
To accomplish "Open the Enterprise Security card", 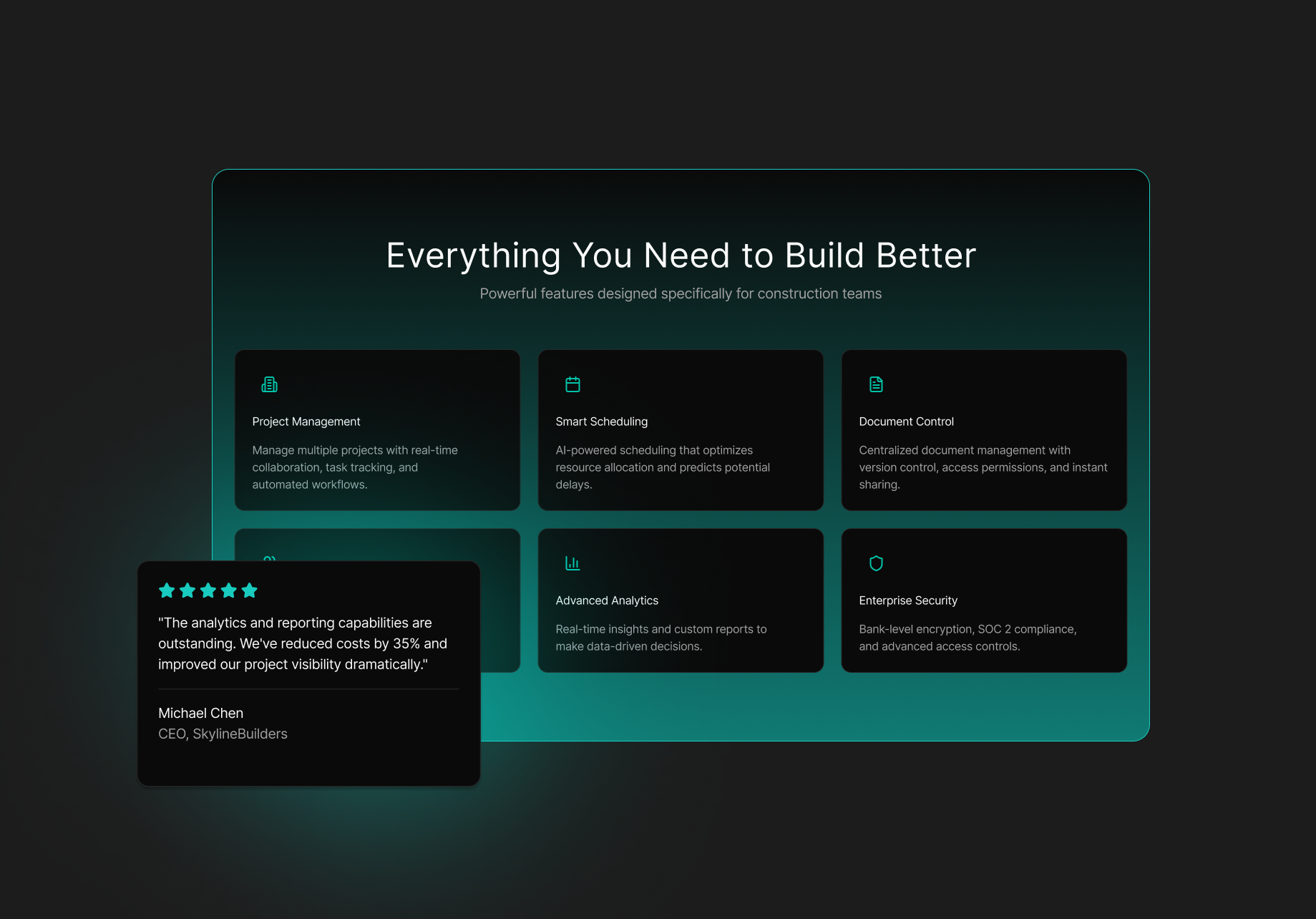I will pyautogui.click(x=984, y=600).
